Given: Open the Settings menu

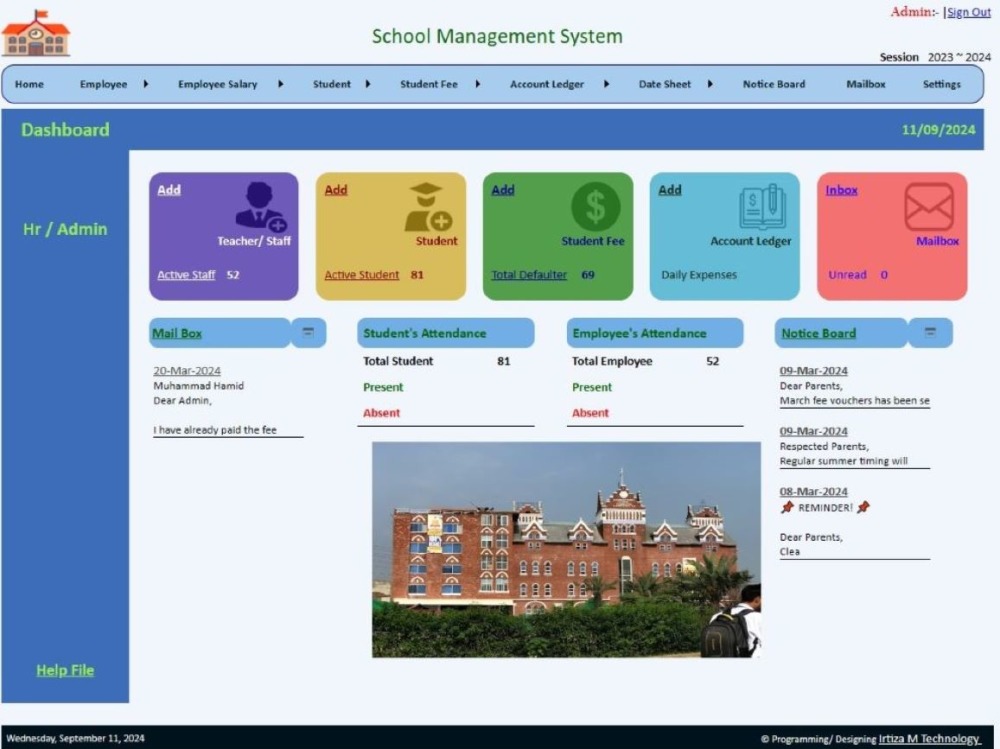Looking at the screenshot, I should click(941, 84).
